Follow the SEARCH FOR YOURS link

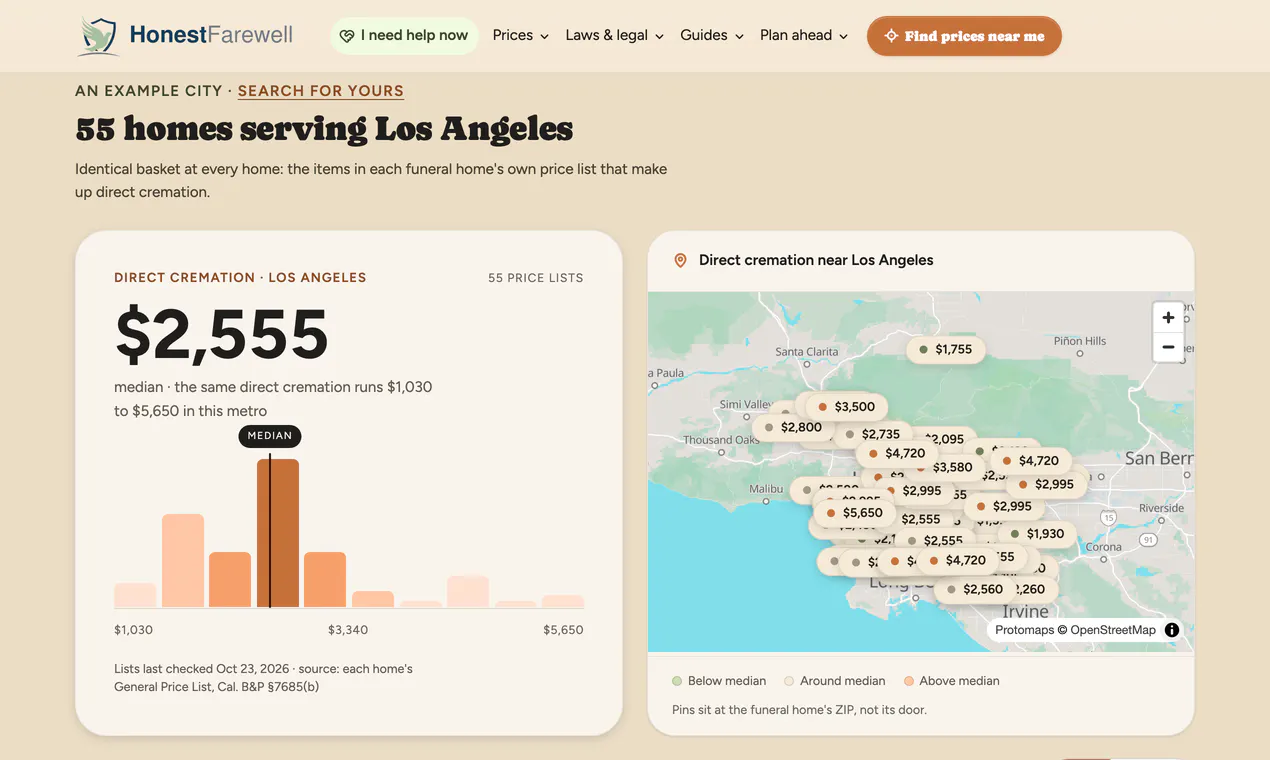point(321,91)
